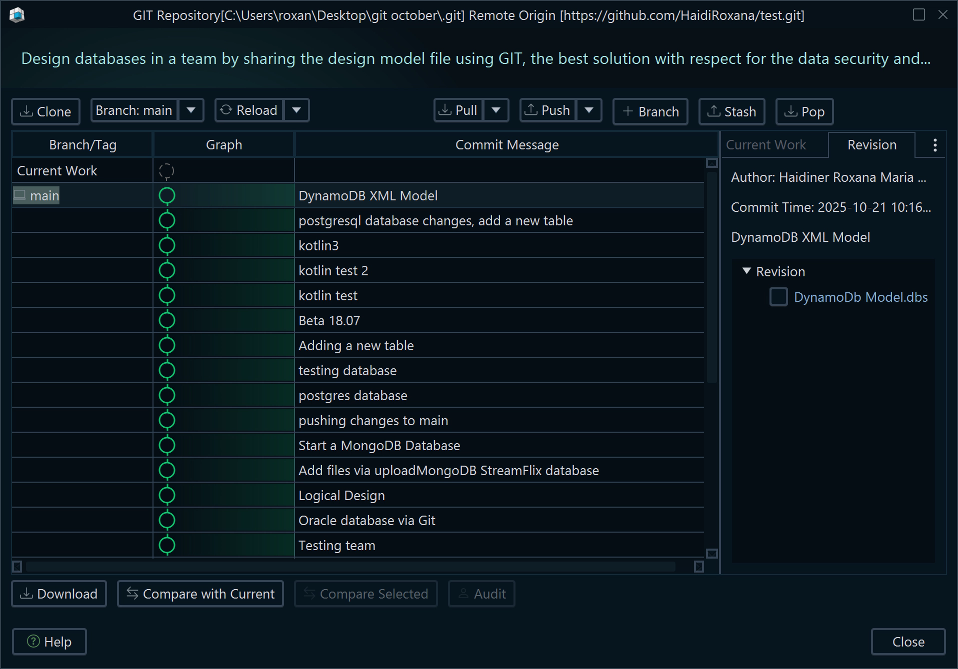958x669 pixels.
Task: Click the plus icon on the Branch button
Action: tap(629, 111)
